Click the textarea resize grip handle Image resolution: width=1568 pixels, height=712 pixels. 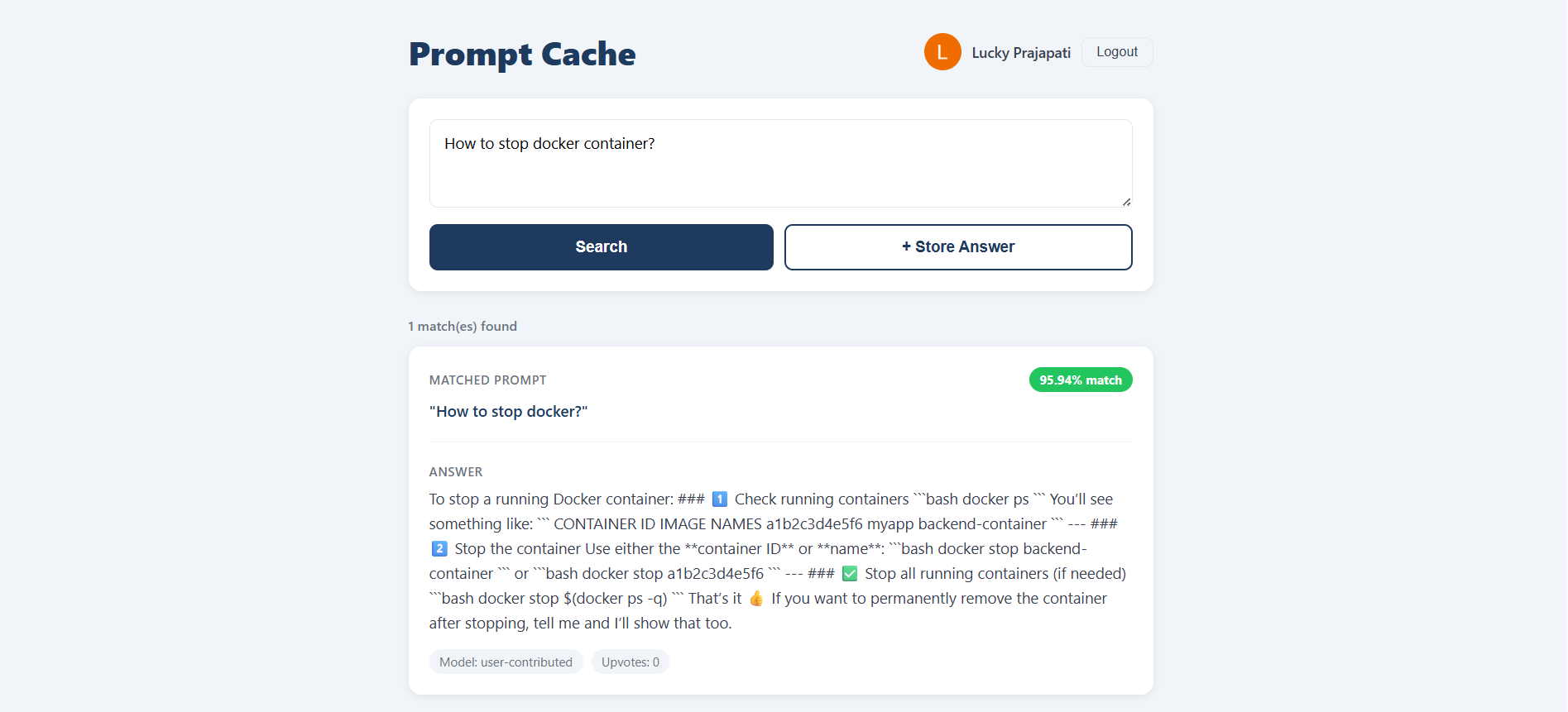pos(1126,201)
